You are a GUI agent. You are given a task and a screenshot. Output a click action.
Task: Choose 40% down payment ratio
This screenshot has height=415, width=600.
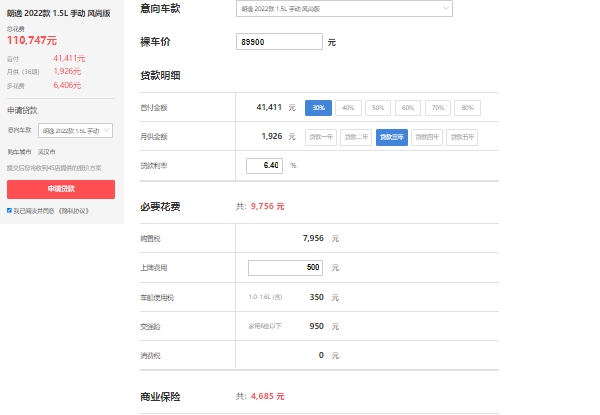(x=348, y=107)
